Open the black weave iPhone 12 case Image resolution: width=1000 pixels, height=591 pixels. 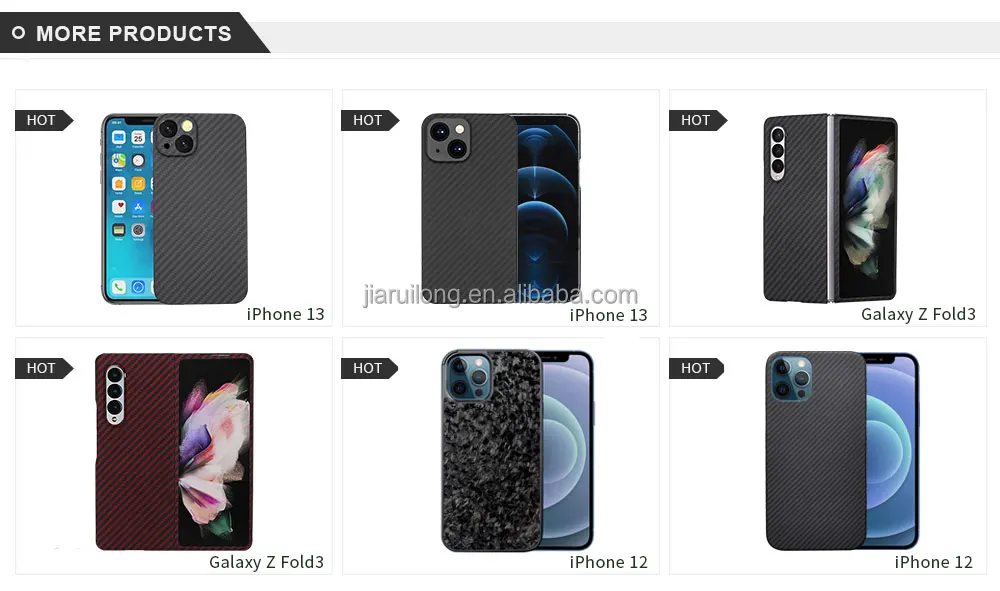842,450
